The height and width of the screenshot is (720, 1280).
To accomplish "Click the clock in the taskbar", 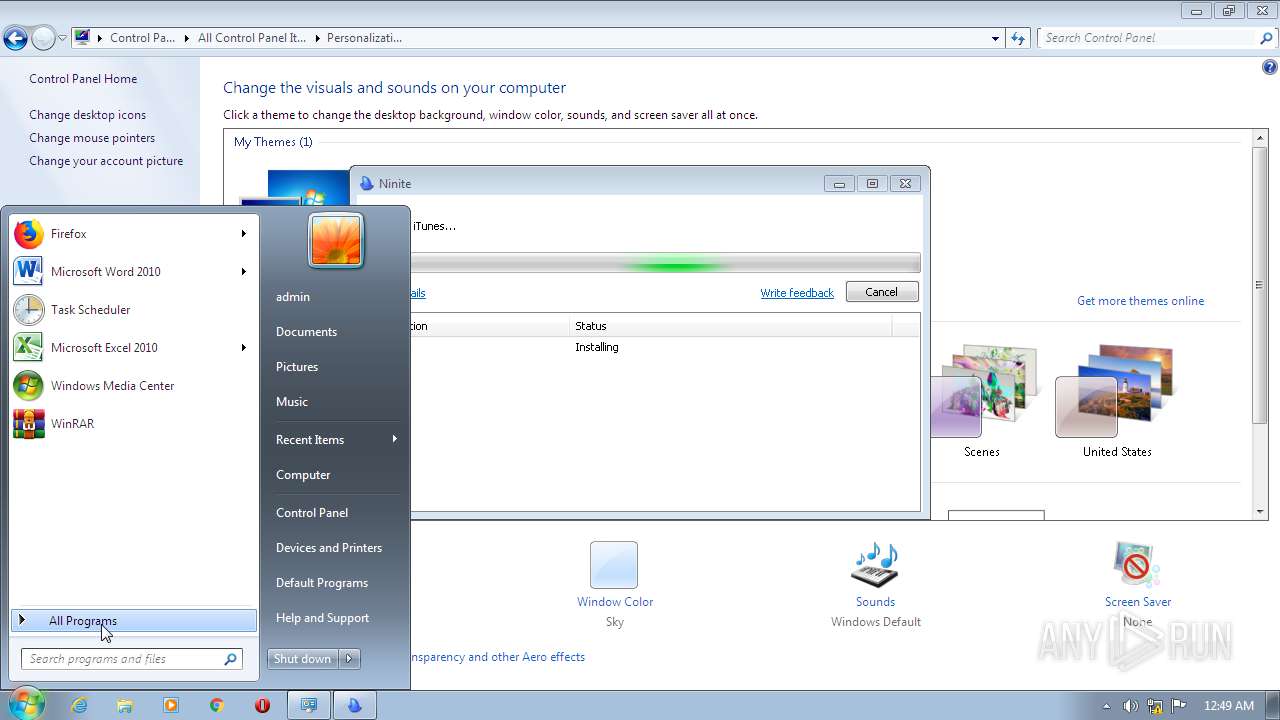I will click(1228, 706).
